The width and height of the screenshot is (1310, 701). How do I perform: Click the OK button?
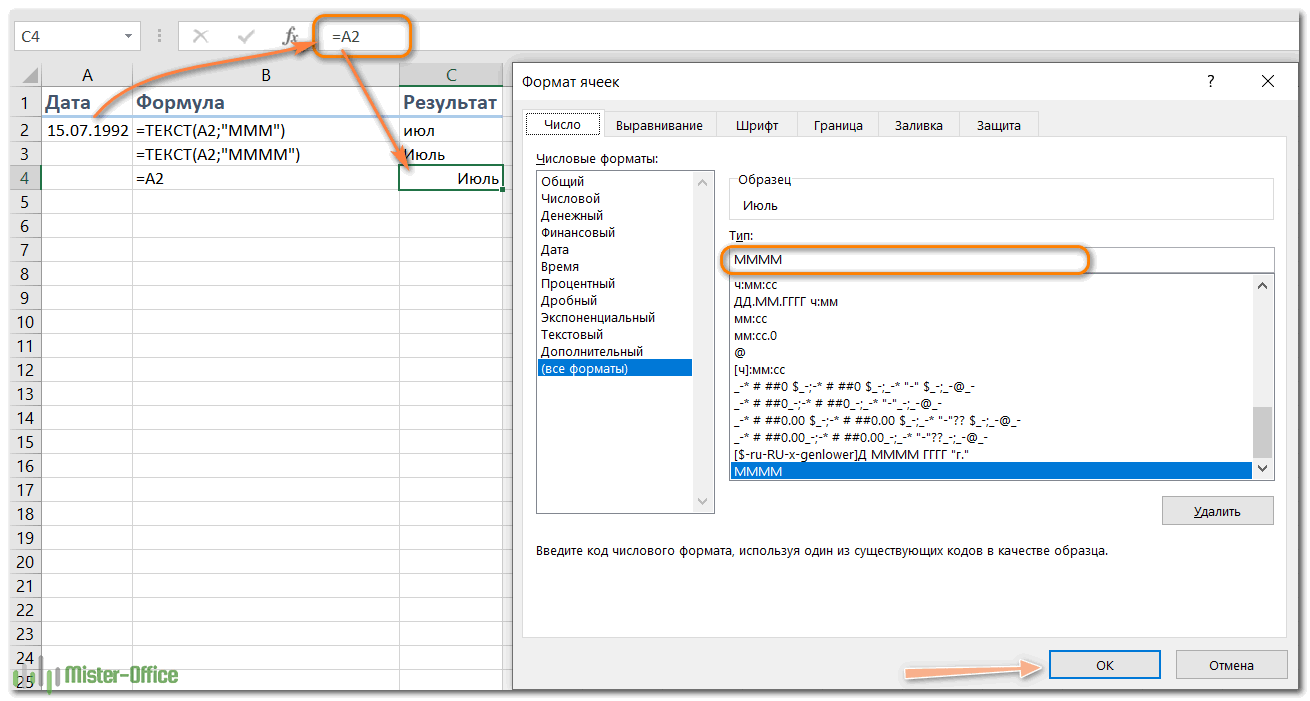point(1105,665)
